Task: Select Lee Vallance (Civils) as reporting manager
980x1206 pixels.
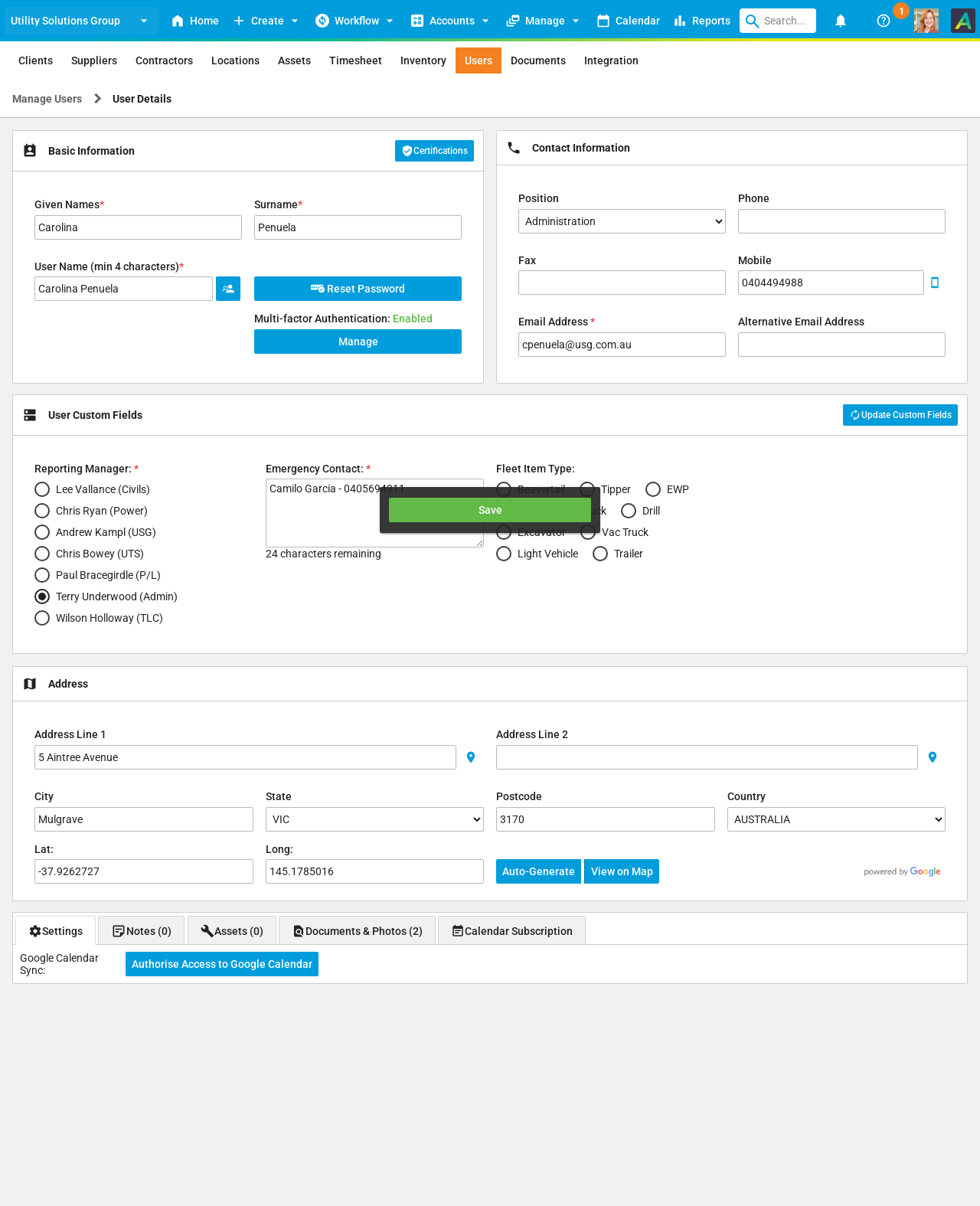Action: pyautogui.click(x=42, y=489)
